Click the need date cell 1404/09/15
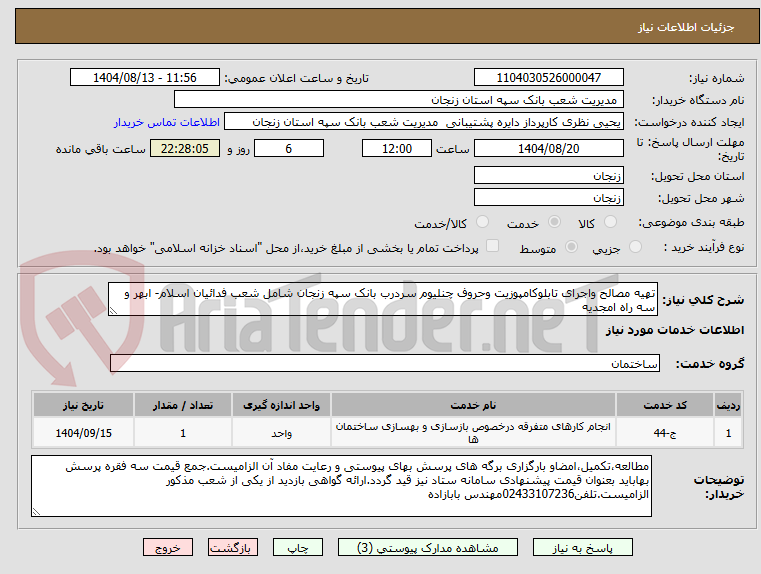This screenshot has height=574, width=761. 83,433
